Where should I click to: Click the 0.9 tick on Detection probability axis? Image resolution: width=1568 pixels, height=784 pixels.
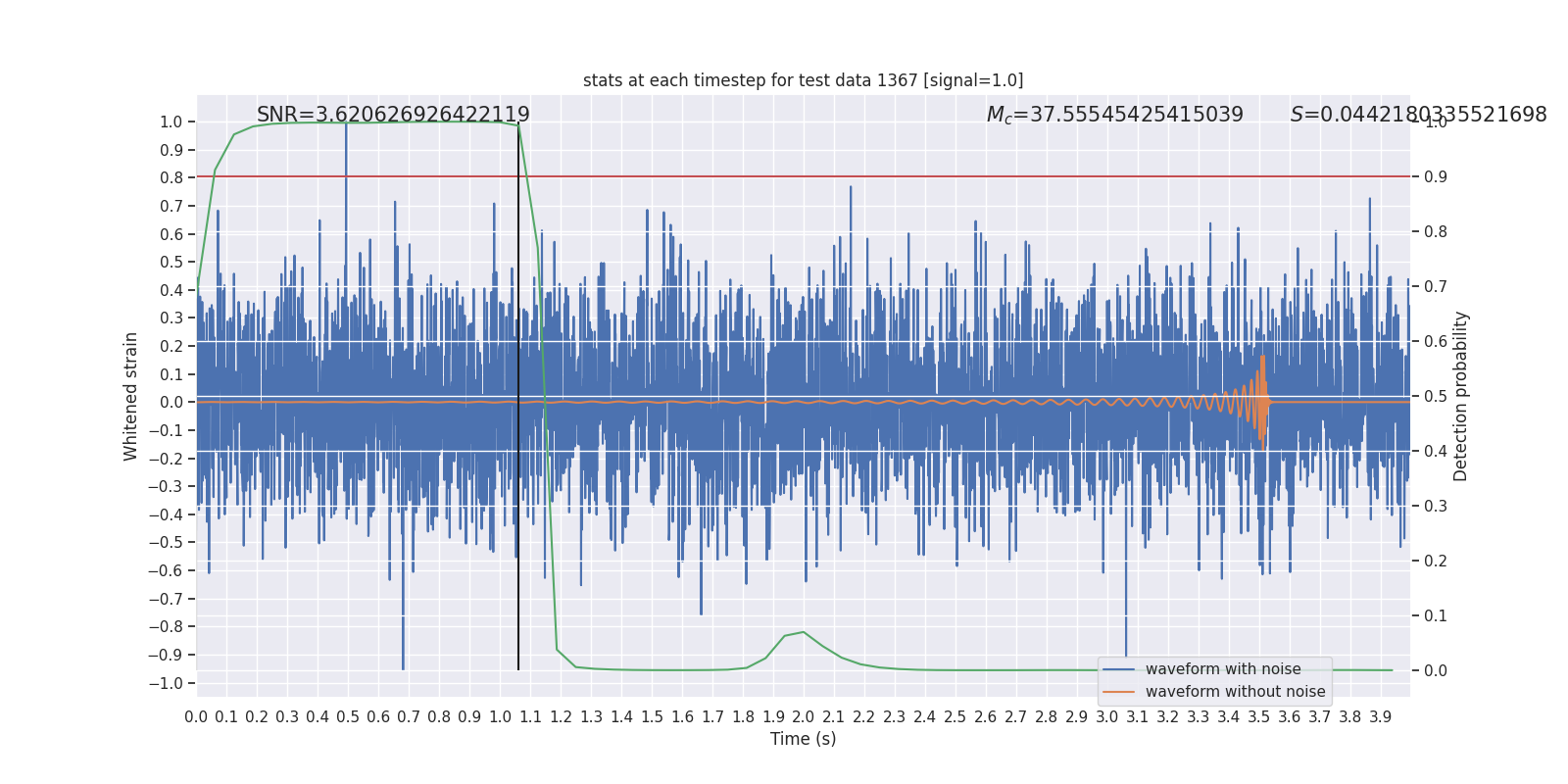point(1436,177)
